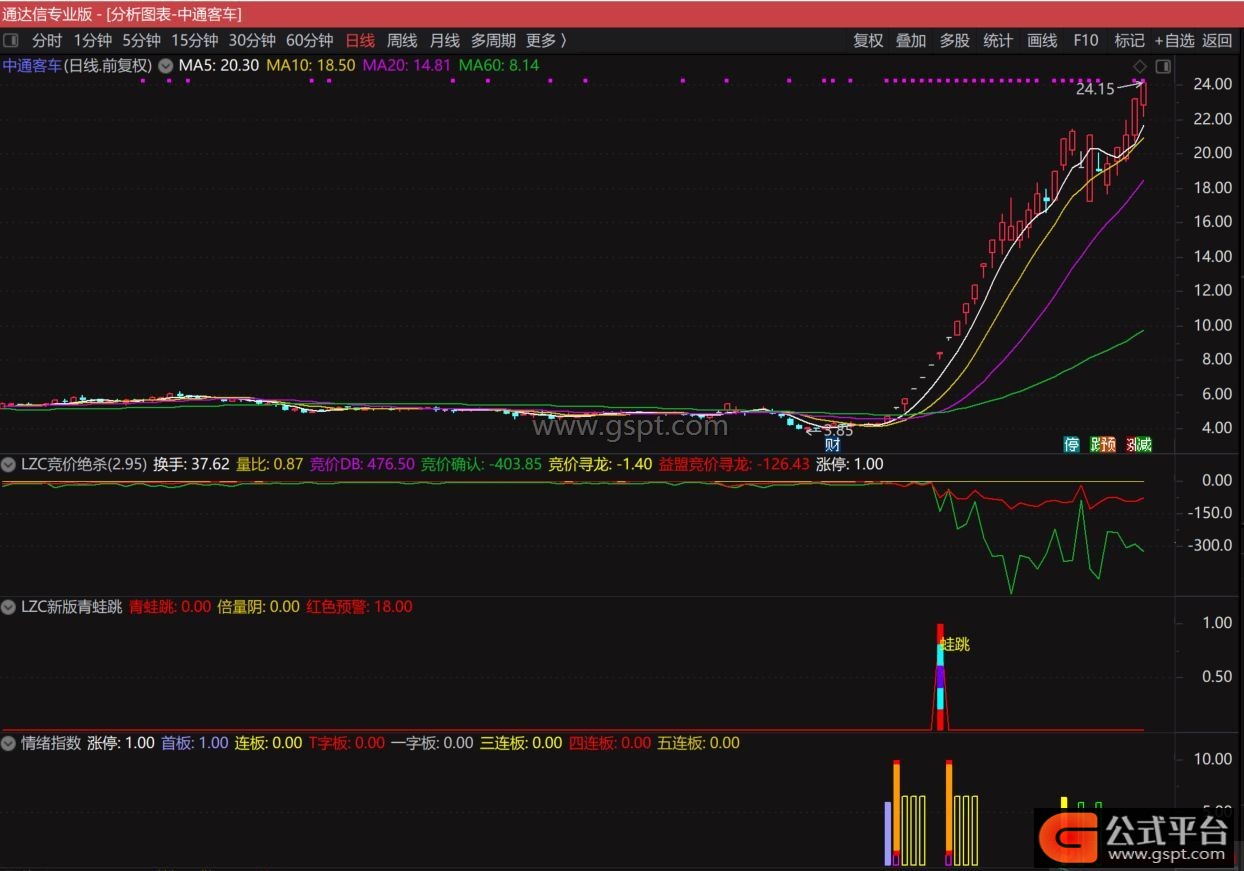Open 多周期 multi-period view
Viewport: 1244px width, 871px height.
[493, 41]
